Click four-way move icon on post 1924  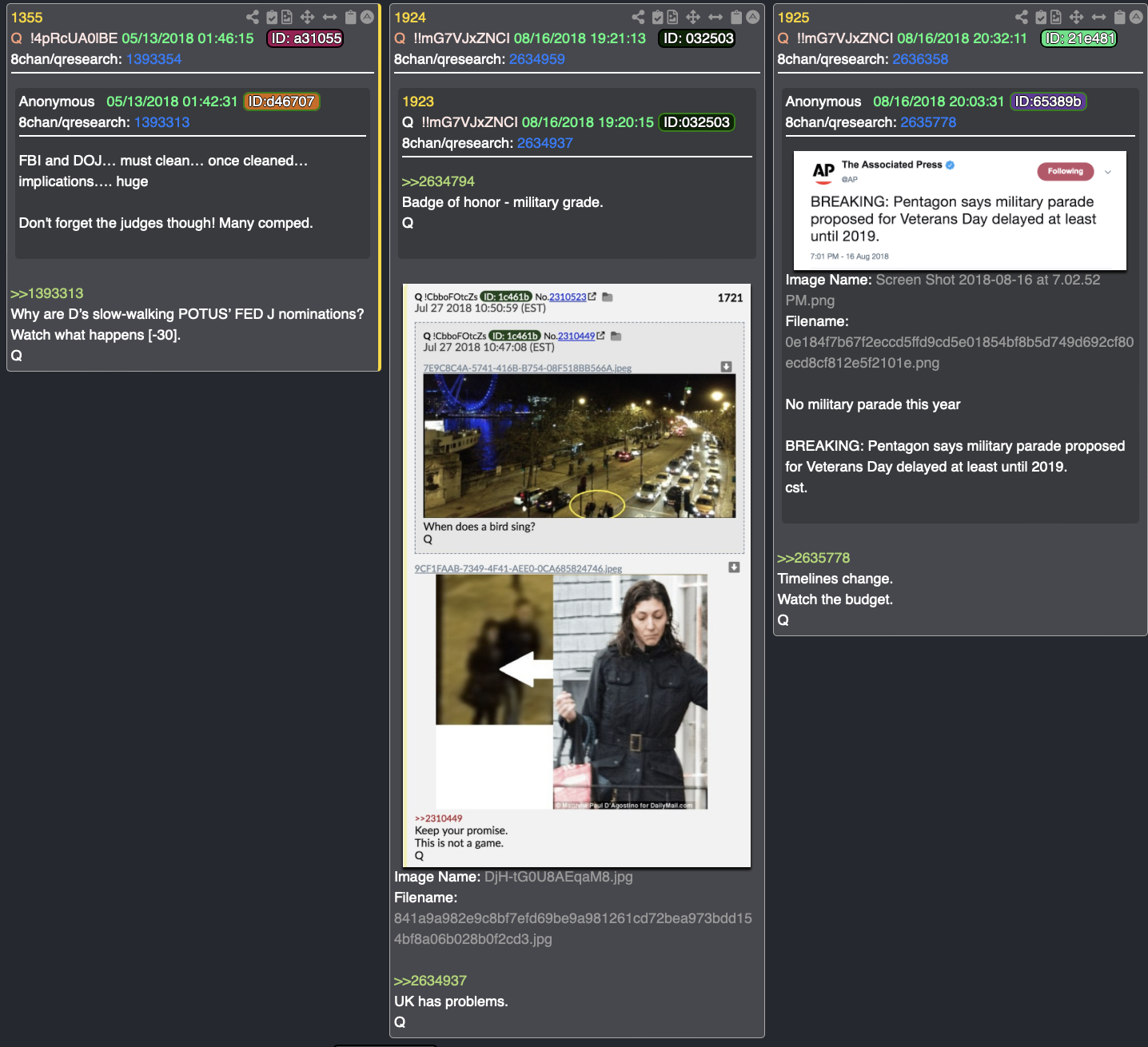coord(693,17)
